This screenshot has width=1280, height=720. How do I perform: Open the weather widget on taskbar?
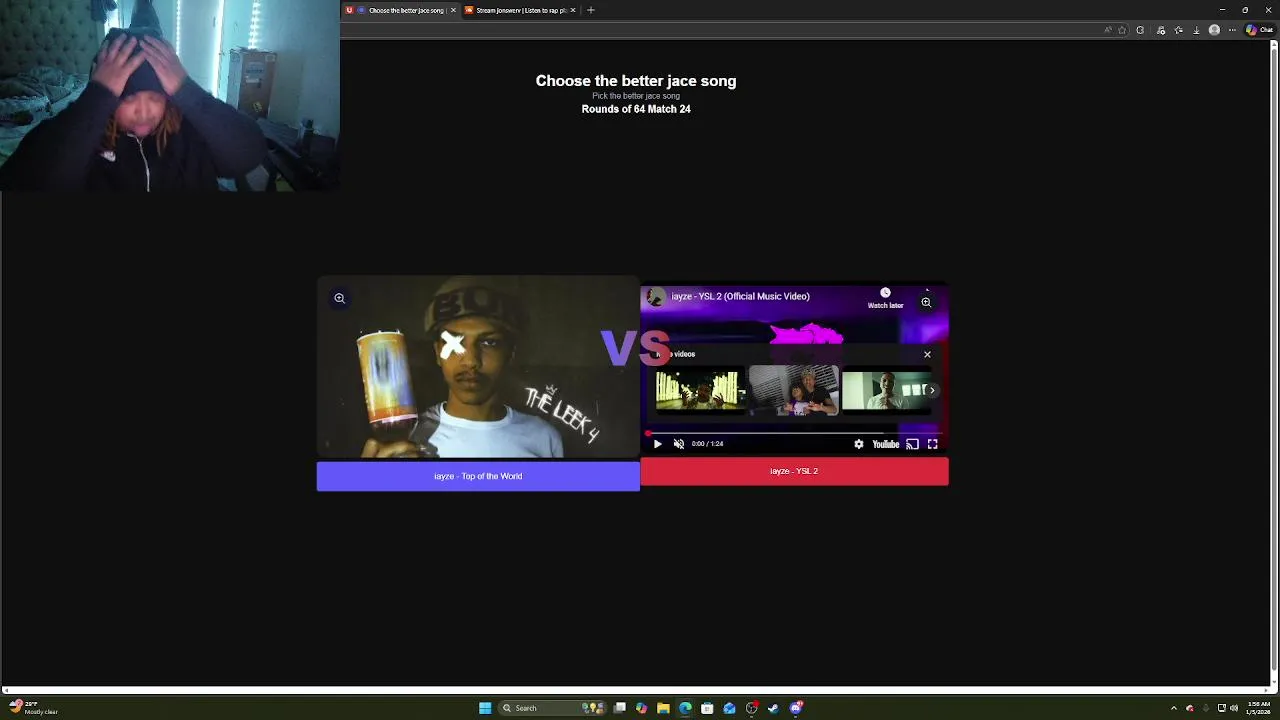click(x=32, y=707)
